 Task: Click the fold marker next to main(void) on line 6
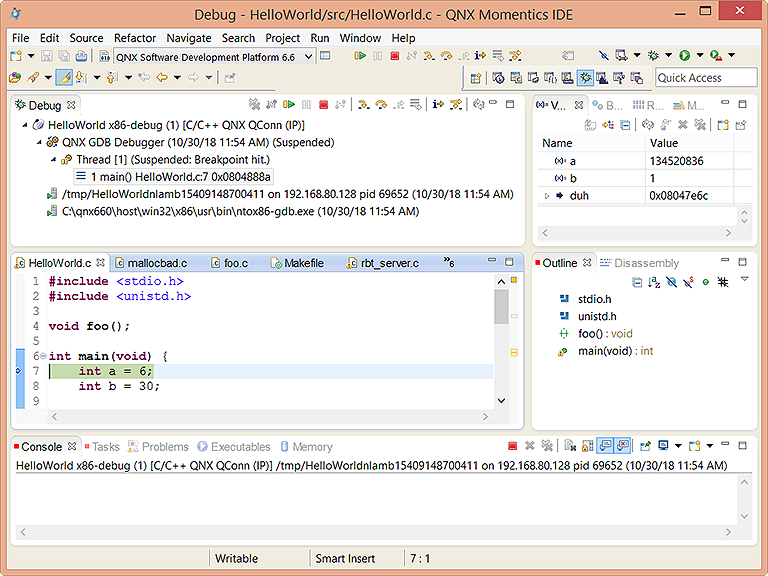point(42,356)
